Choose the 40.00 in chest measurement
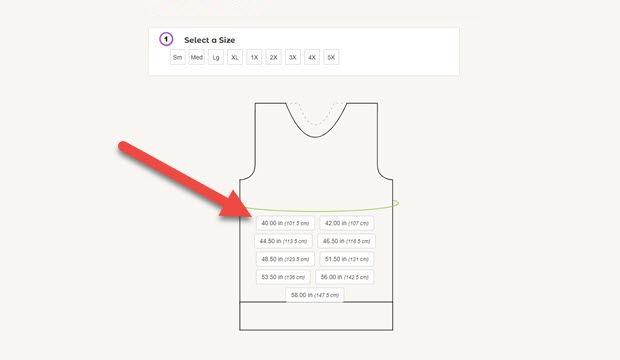 [x=285, y=223]
